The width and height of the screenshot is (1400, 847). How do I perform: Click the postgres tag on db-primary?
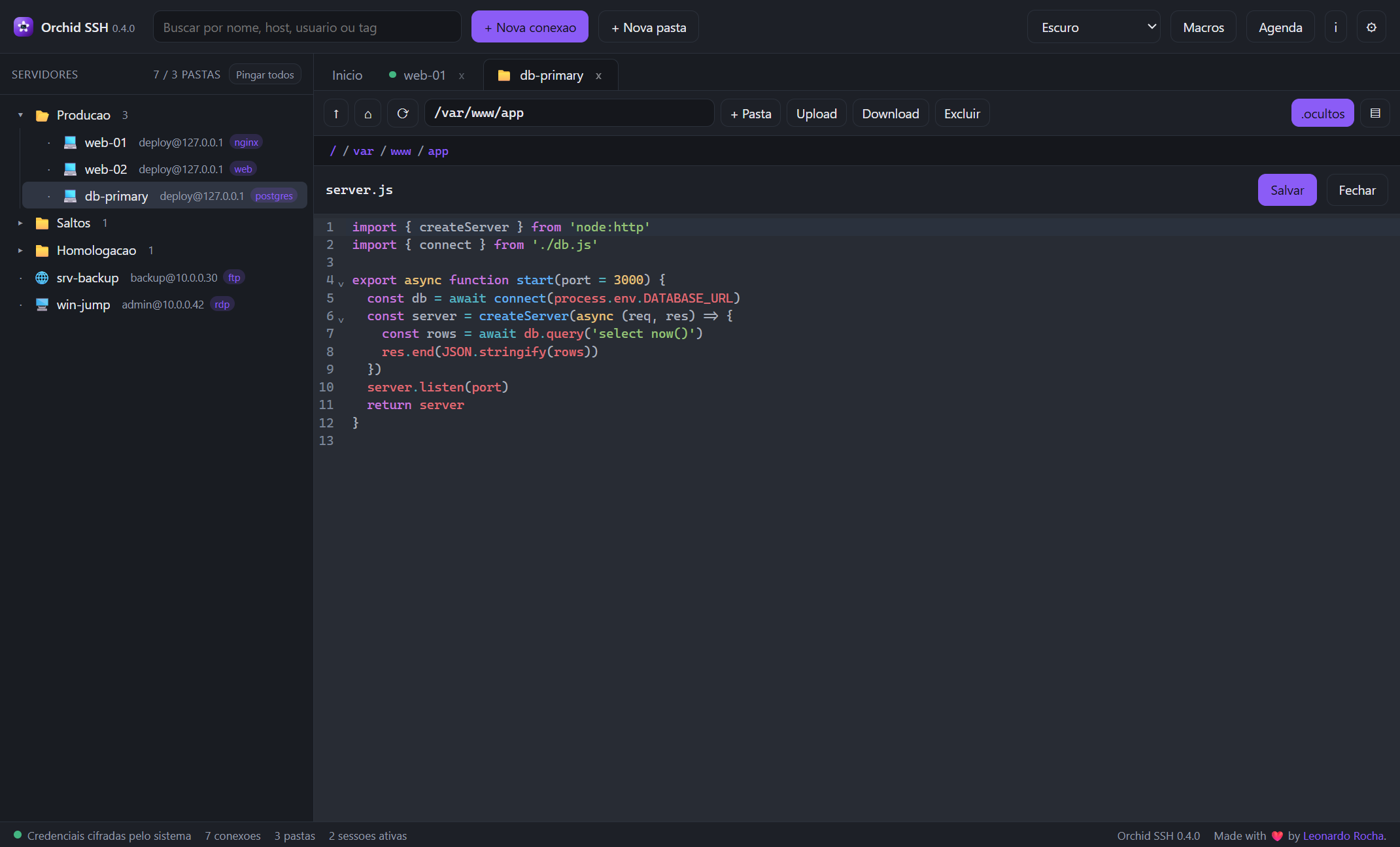(x=274, y=195)
